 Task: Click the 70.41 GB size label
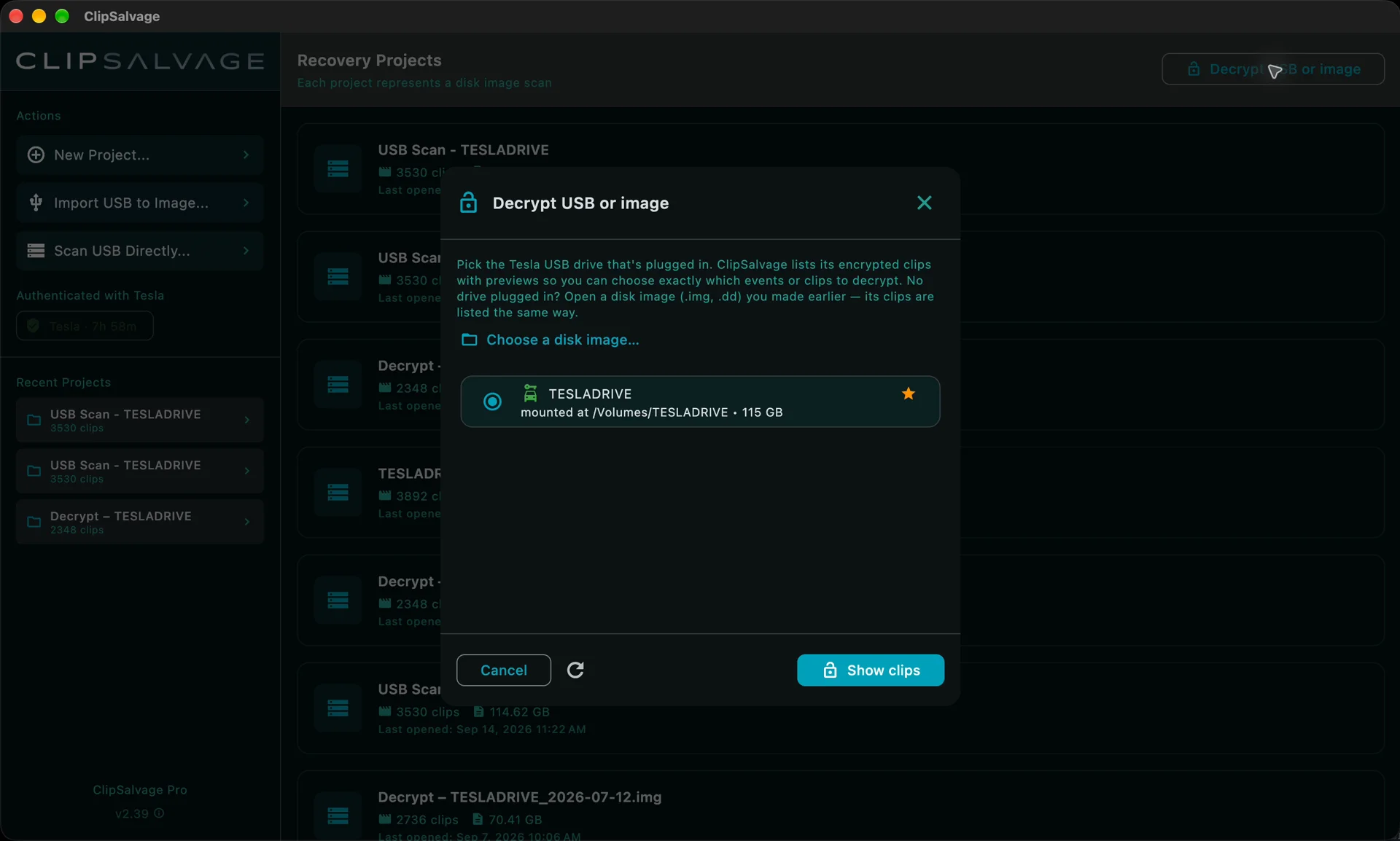(x=515, y=820)
